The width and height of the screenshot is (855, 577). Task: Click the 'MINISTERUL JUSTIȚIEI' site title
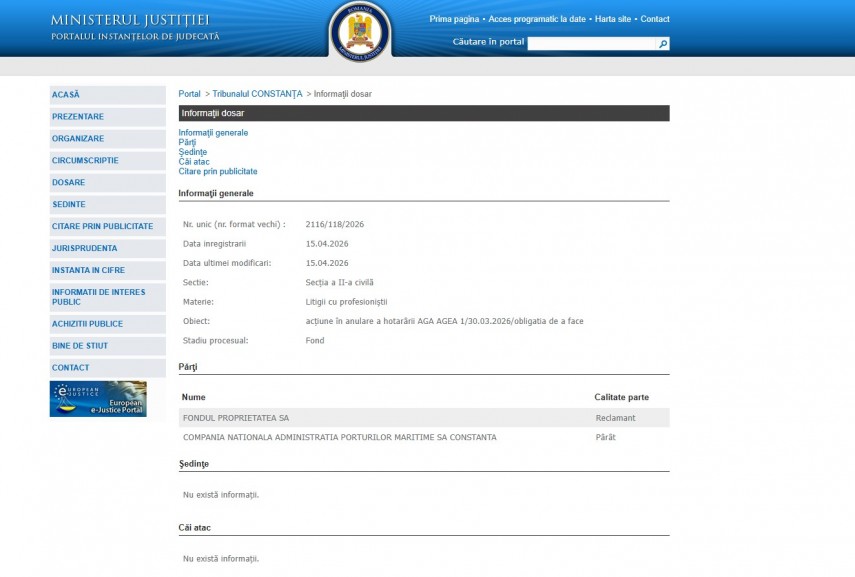coord(131,20)
